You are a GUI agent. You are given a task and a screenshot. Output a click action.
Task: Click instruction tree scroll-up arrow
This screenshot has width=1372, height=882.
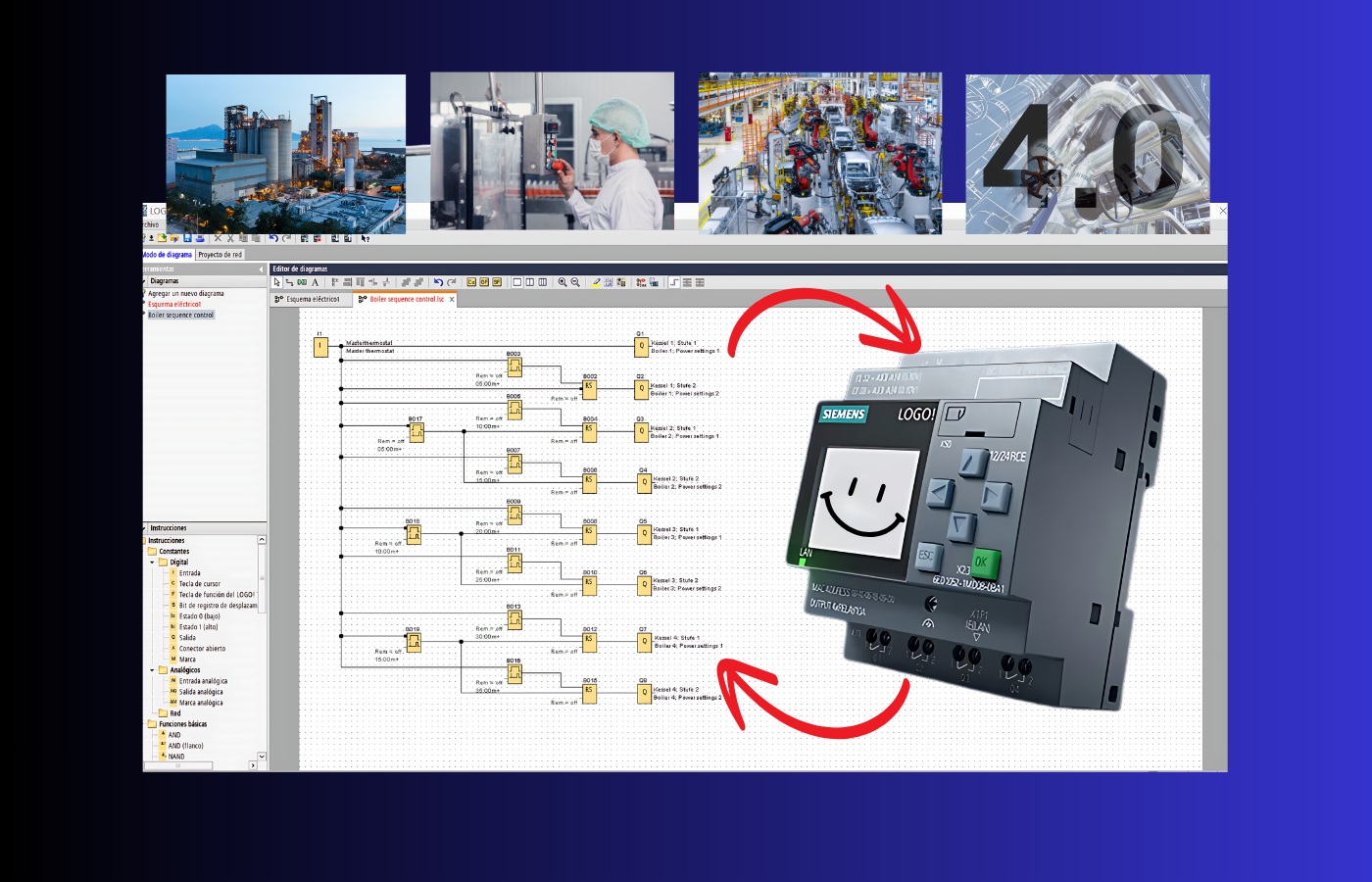pyautogui.click(x=262, y=540)
